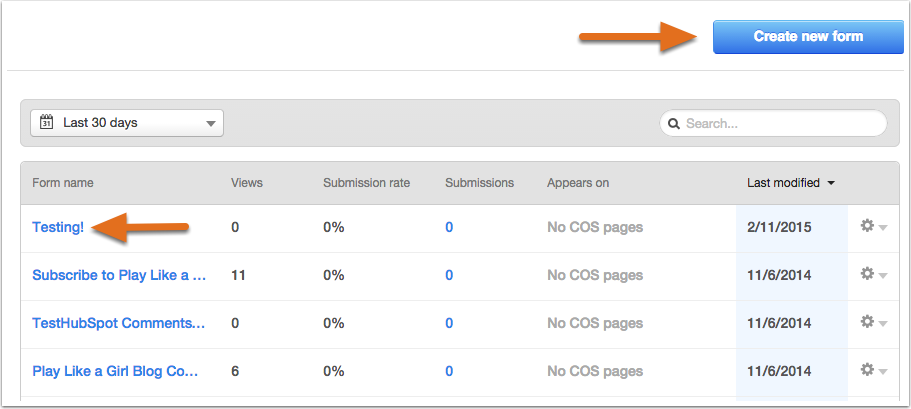Screen dimensions: 911x409
Task: Sort by Form name column header
Action: [63, 183]
